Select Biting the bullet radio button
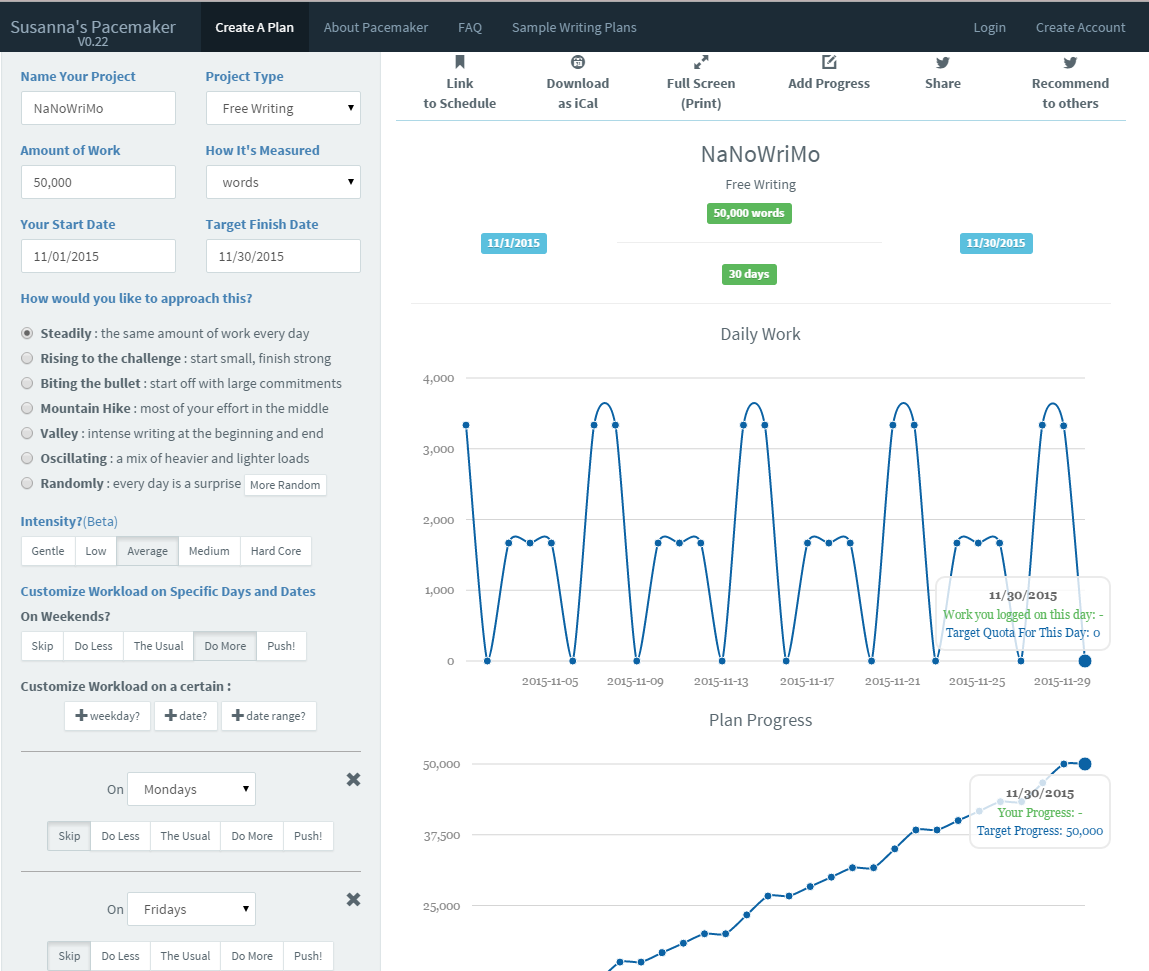Image resolution: width=1149 pixels, height=971 pixels. tap(27, 383)
